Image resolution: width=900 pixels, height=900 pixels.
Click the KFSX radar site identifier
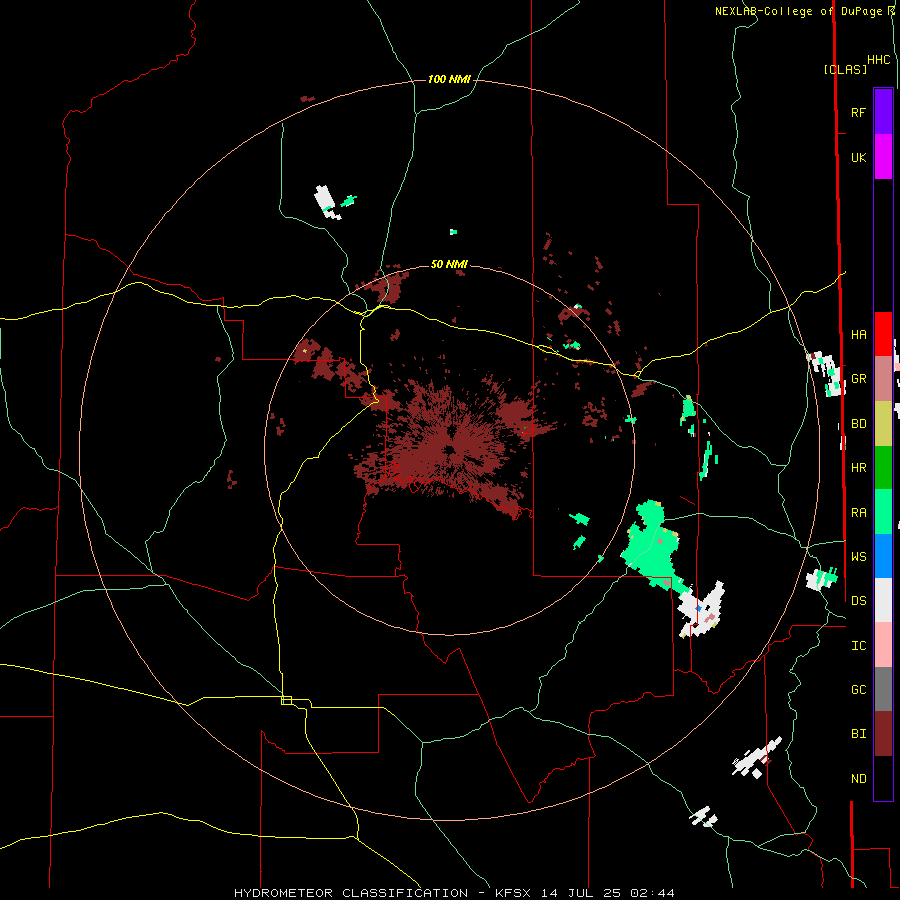click(x=513, y=893)
